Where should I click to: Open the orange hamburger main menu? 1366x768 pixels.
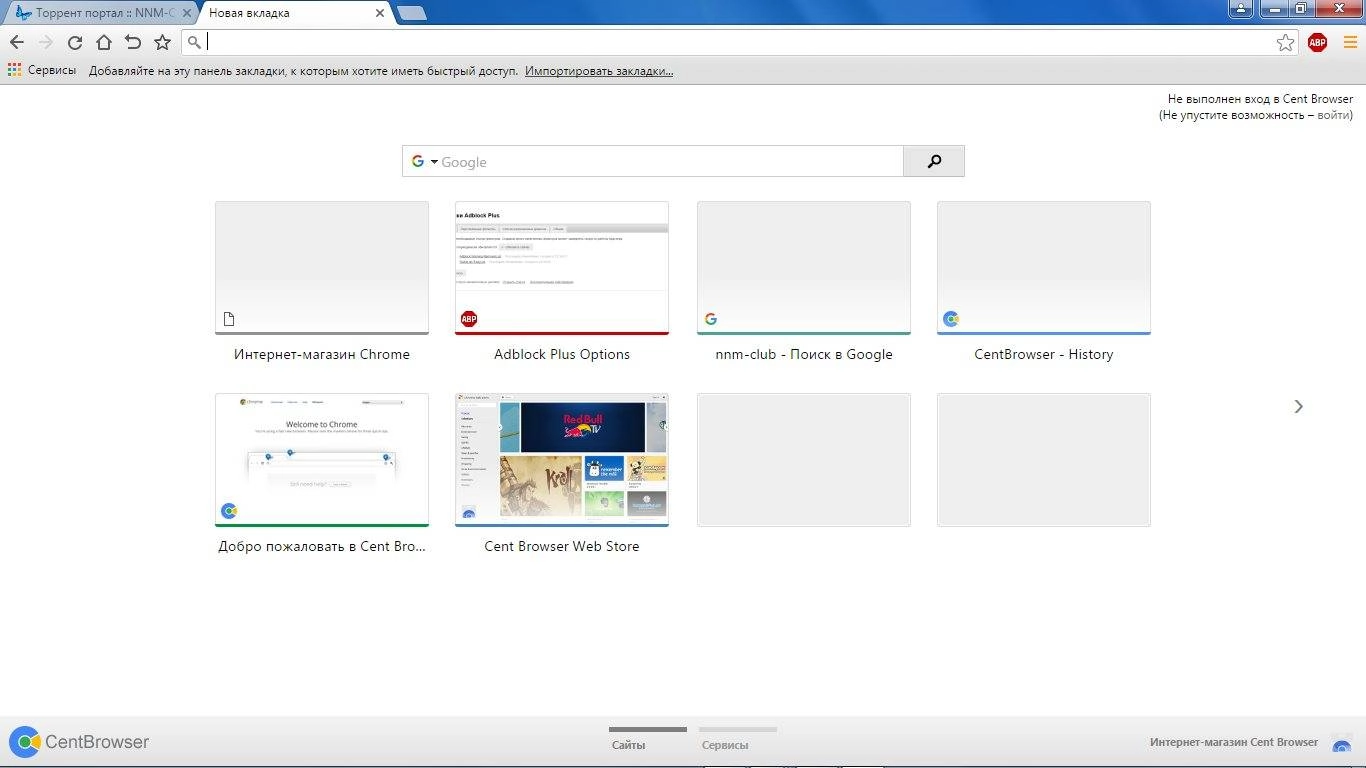1350,42
